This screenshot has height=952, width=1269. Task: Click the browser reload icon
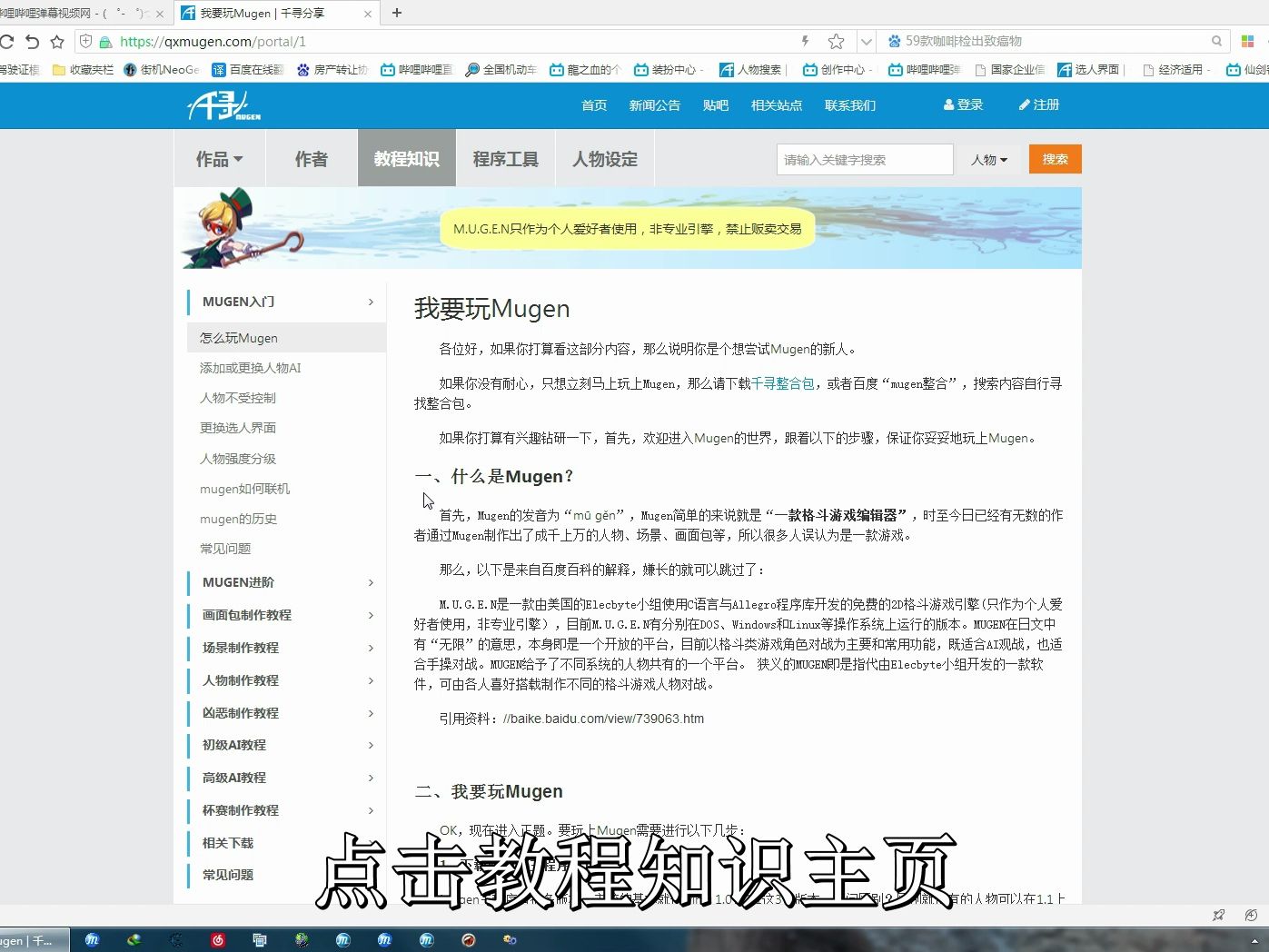point(6,42)
